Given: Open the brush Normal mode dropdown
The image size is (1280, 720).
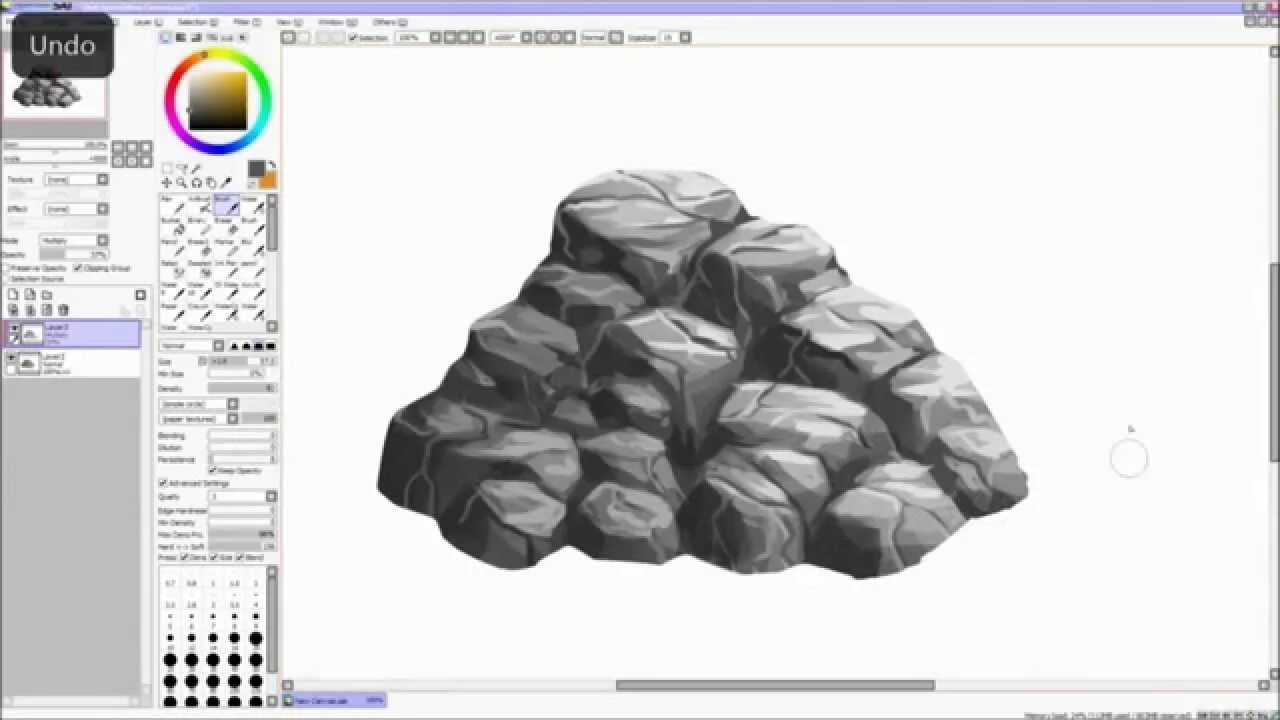Looking at the screenshot, I should 192,346.
